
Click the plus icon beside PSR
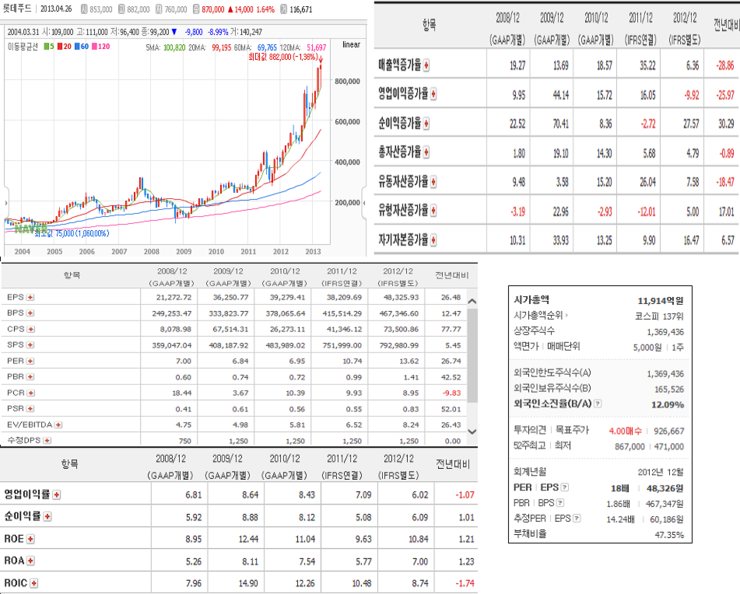pyautogui.click(x=30, y=409)
